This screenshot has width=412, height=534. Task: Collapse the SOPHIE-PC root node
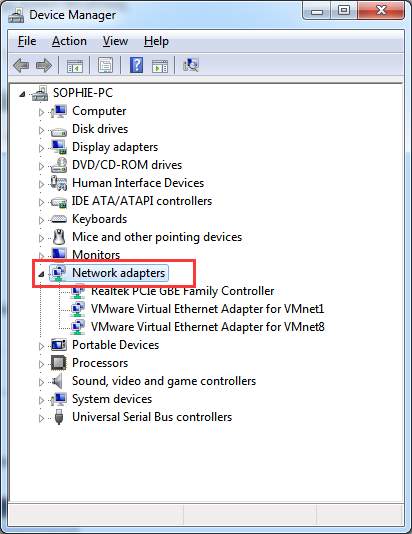22,94
